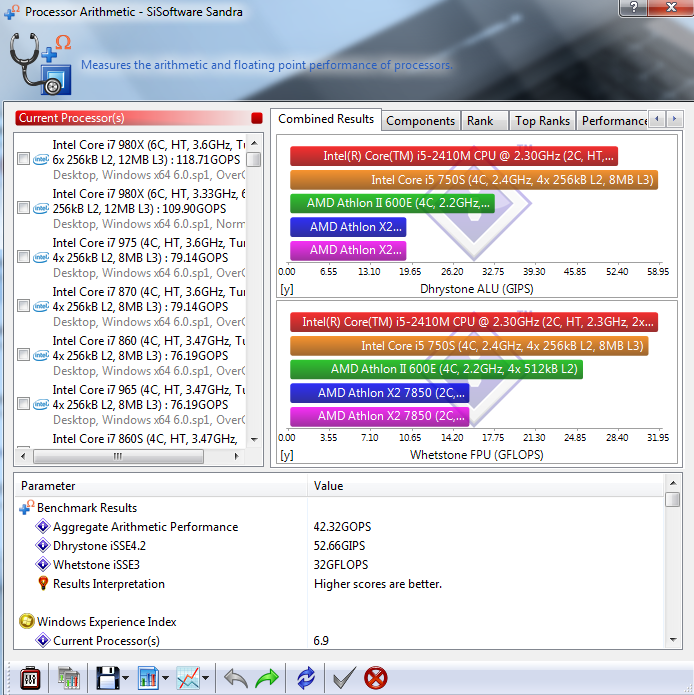Click [y] axis toggle under Dhrystone chart
The image size is (694, 695).
(287, 289)
